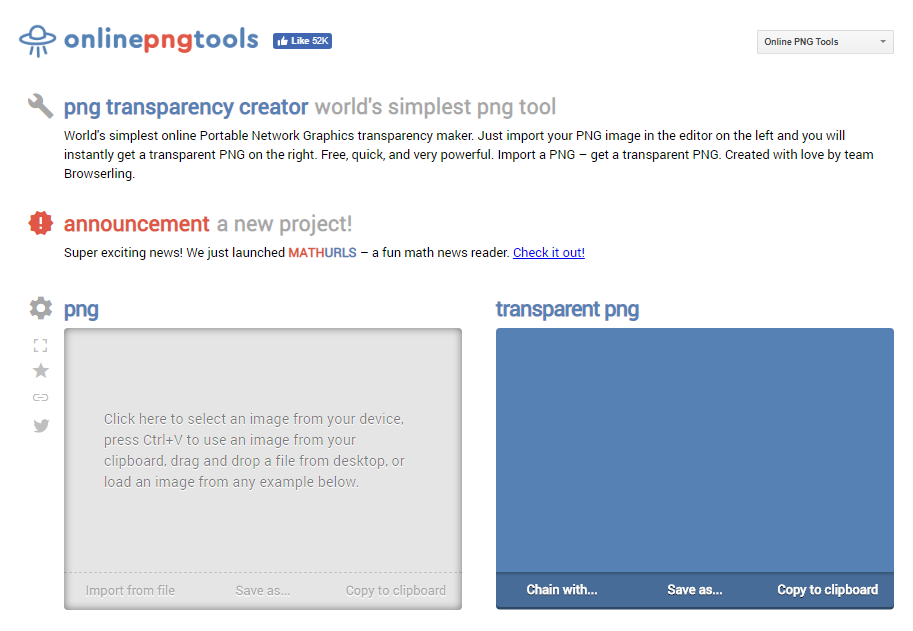
Task: Click Import from file in the png panel
Action: pyautogui.click(x=130, y=590)
